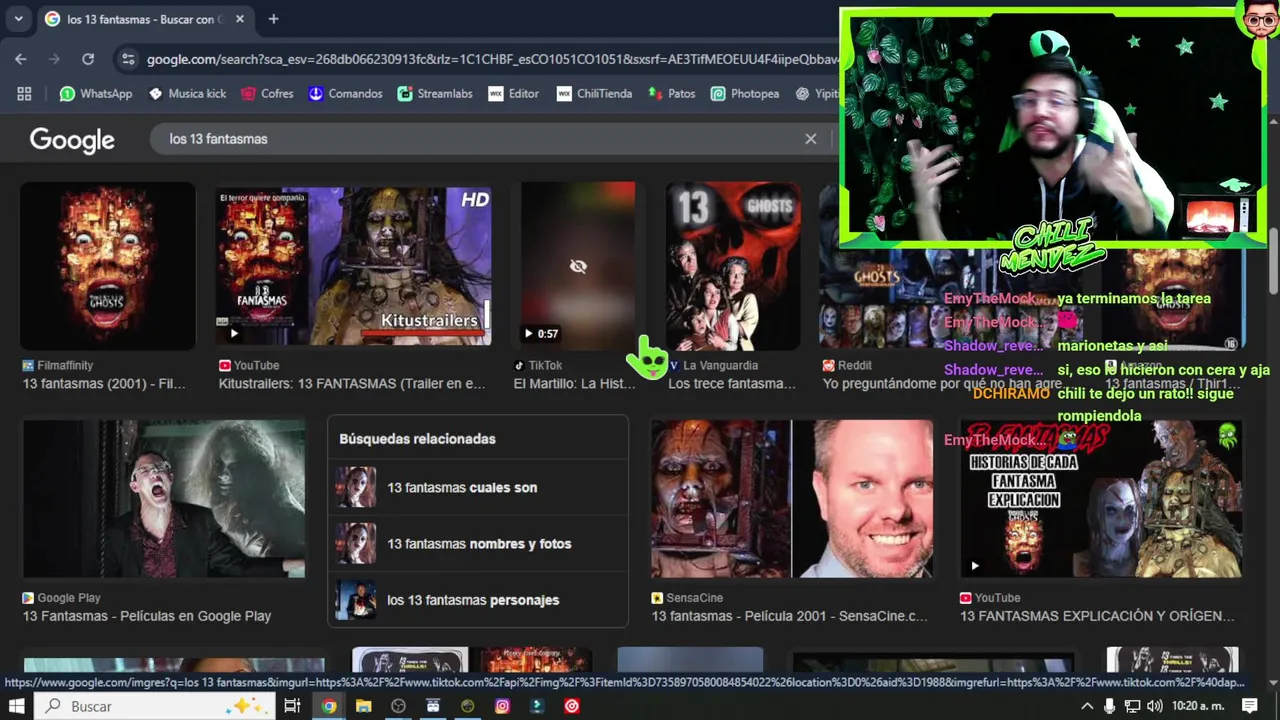Screen dimensions: 1280x720
Task: Open the Photopea bookmark
Action: click(x=745, y=93)
